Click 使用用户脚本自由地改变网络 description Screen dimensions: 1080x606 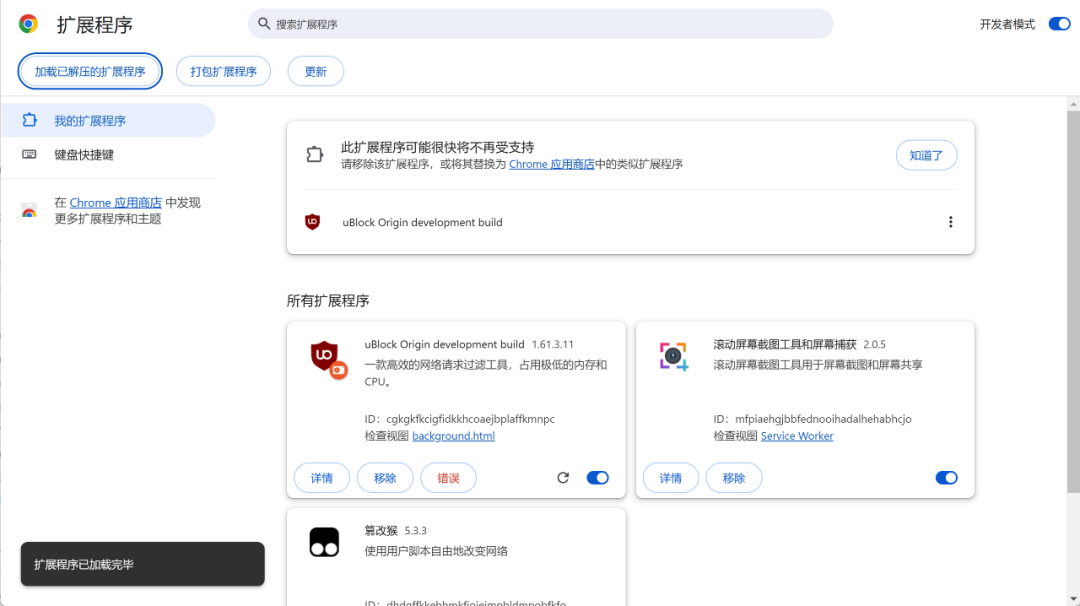coord(436,551)
